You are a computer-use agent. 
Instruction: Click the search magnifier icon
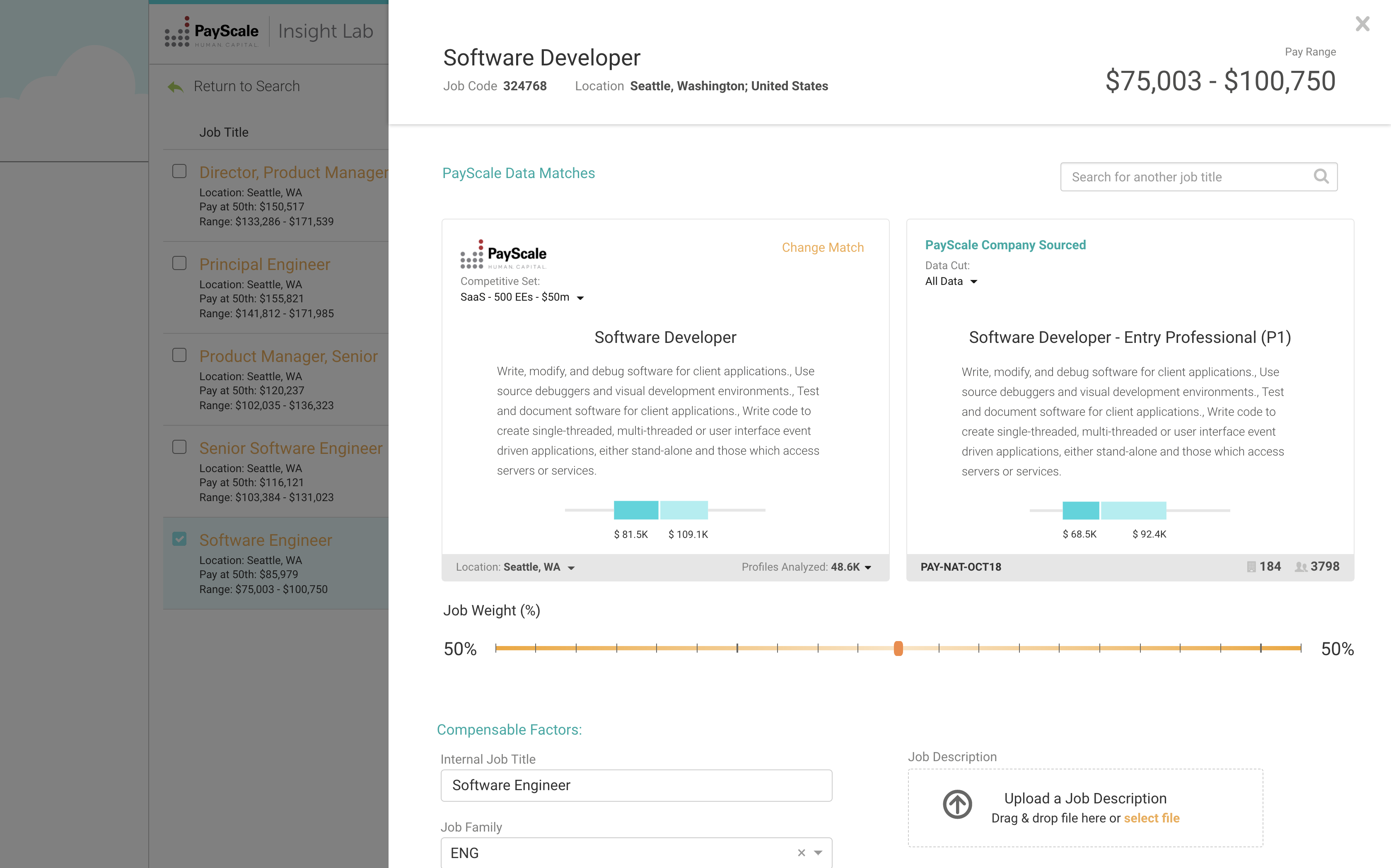click(x=1321, y=176)
